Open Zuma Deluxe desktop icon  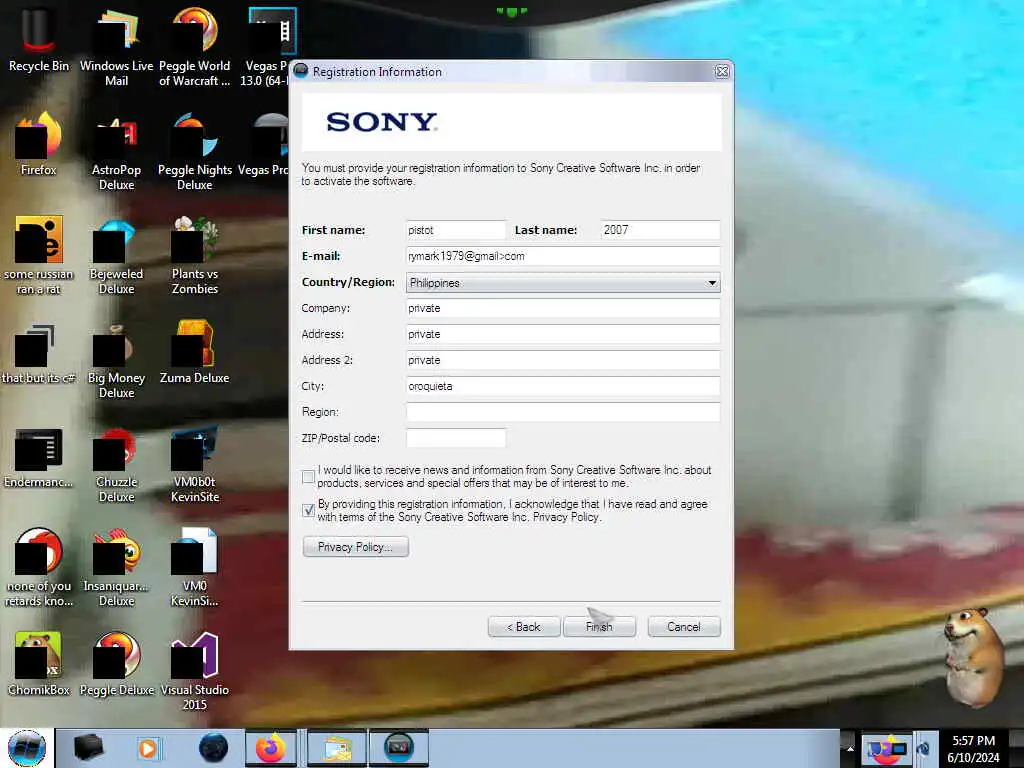point(195,353)
